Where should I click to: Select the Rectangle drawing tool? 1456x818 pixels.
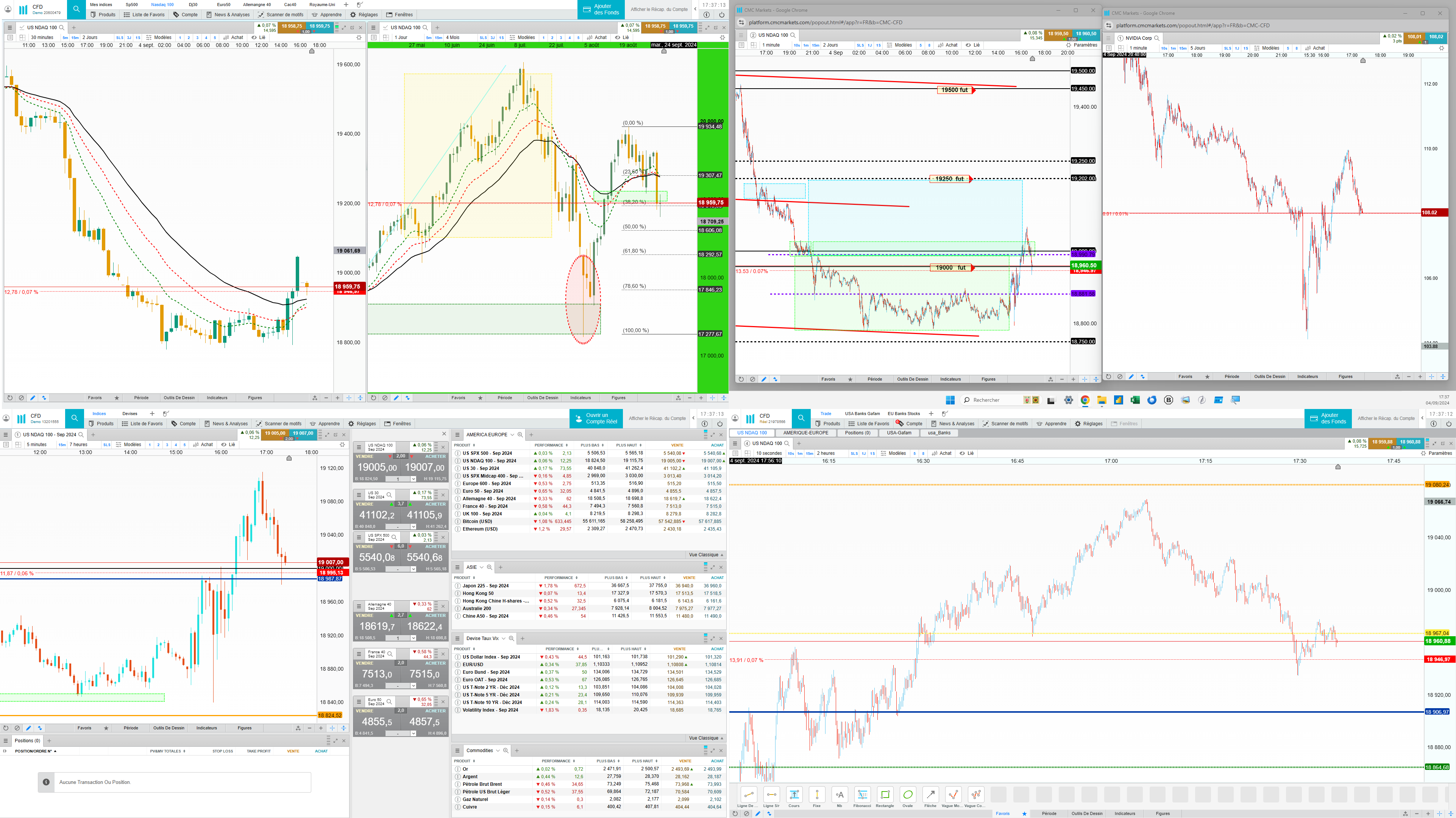tap(885, 795)
